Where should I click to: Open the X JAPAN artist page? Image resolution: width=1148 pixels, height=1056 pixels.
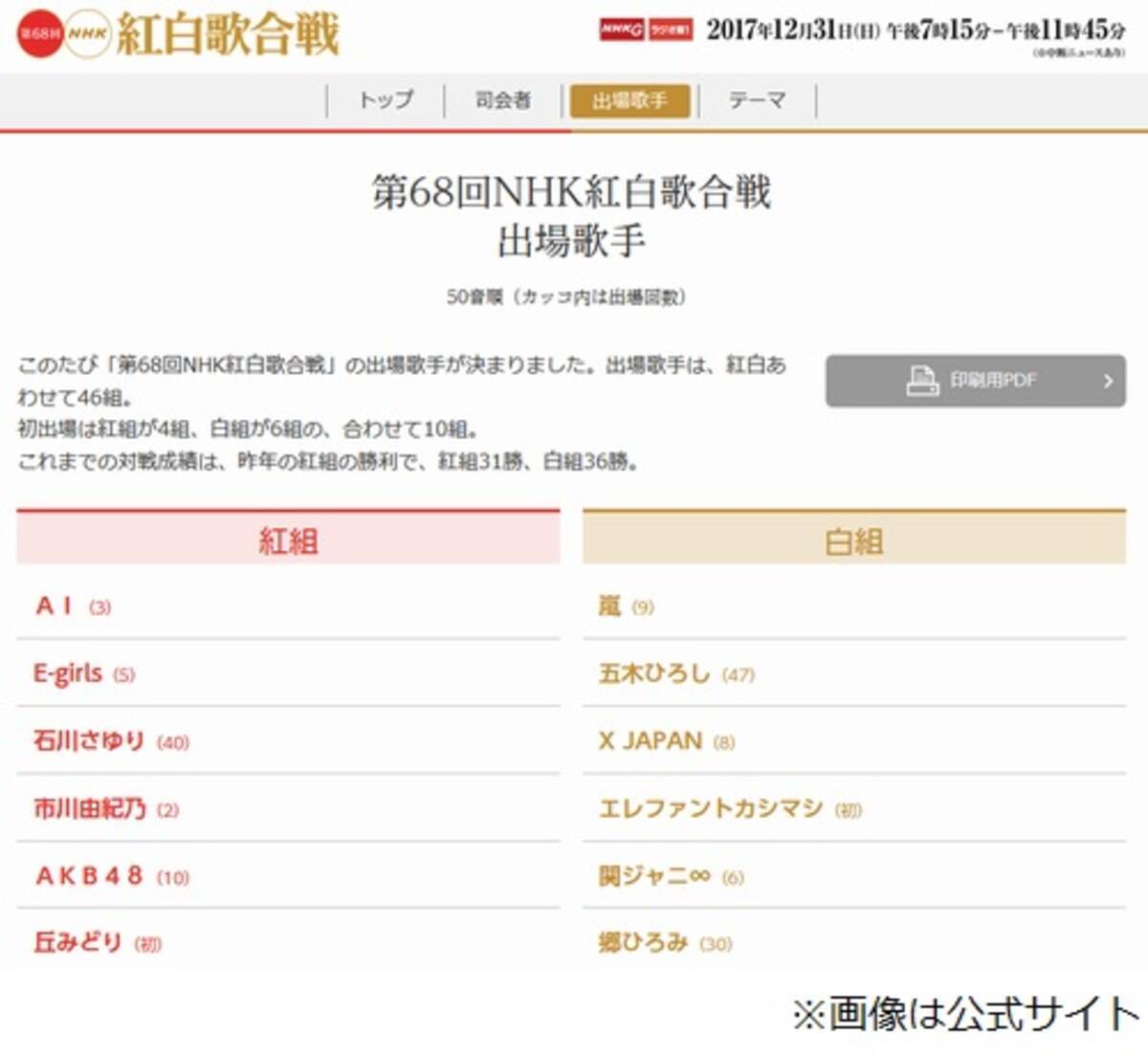pyautogui.click(x=651, y=741)
